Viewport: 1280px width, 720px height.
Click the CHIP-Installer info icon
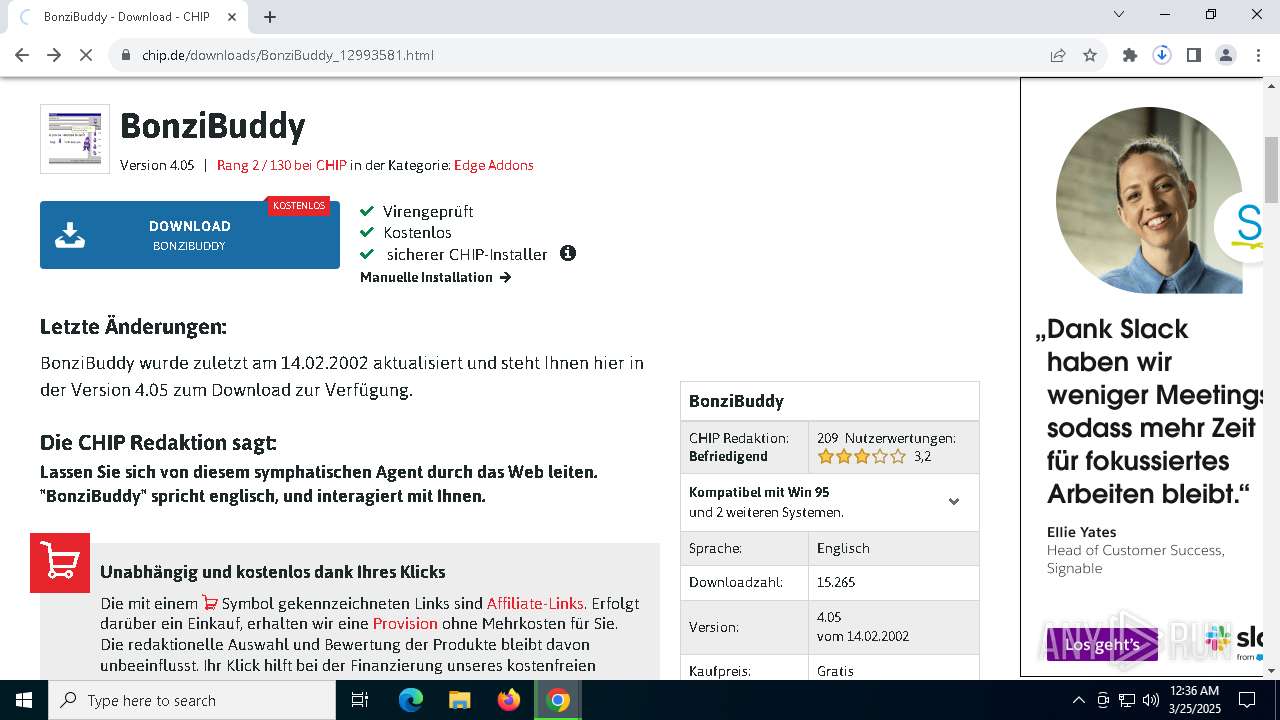tap(568, 253)
